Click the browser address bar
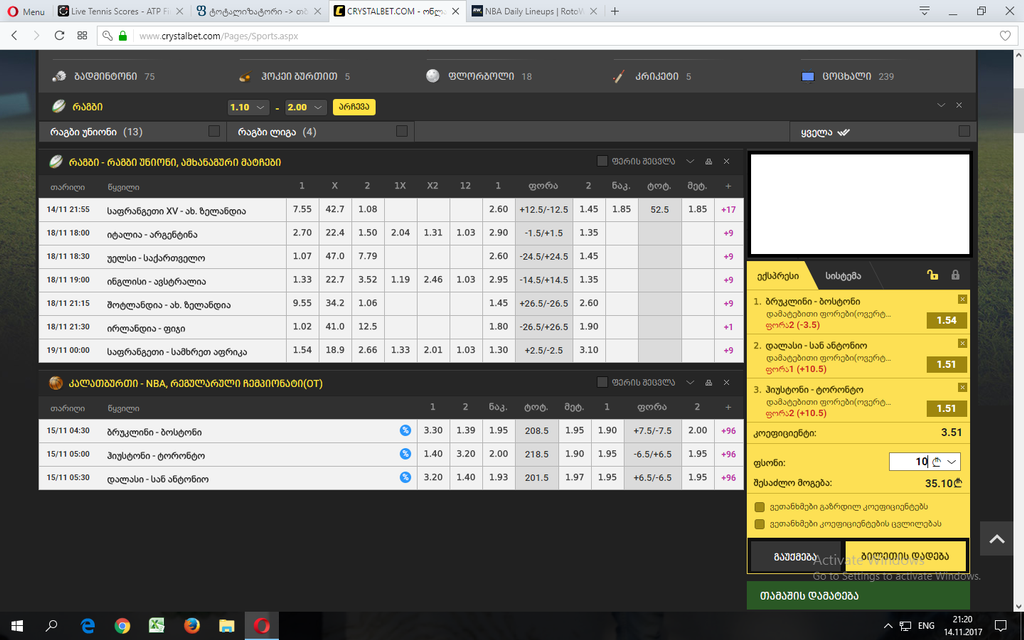The height and width of the screenshot is (640, 1024). point(558,36)
